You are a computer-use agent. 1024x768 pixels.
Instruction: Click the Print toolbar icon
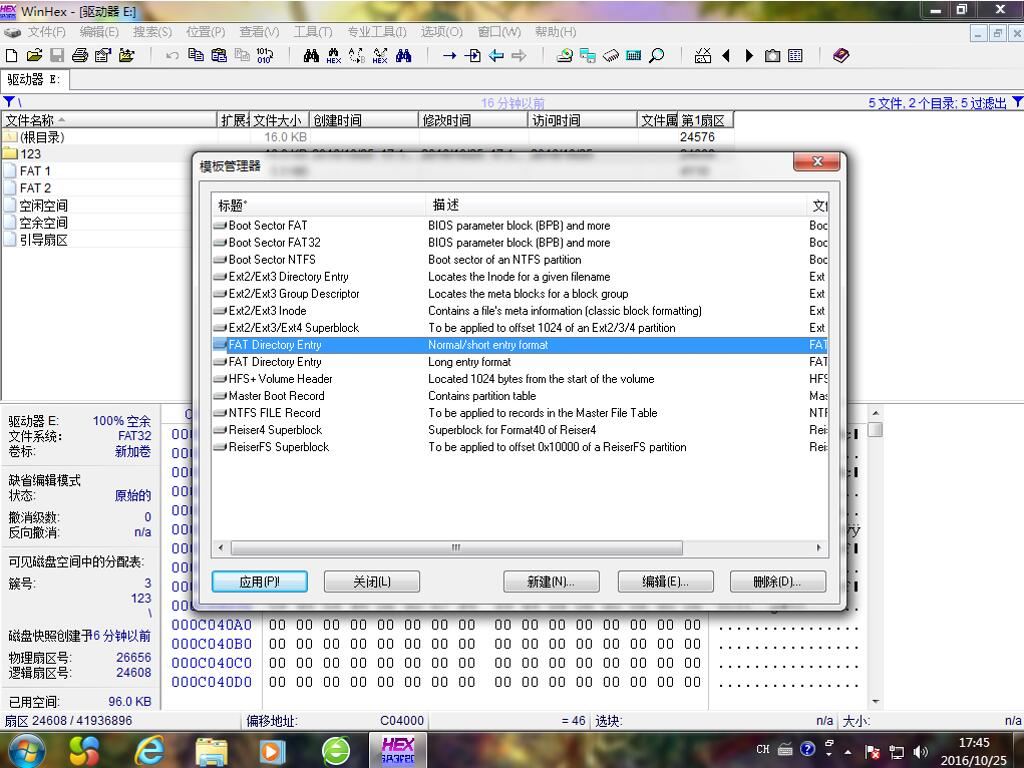click(x=80, y=56)
